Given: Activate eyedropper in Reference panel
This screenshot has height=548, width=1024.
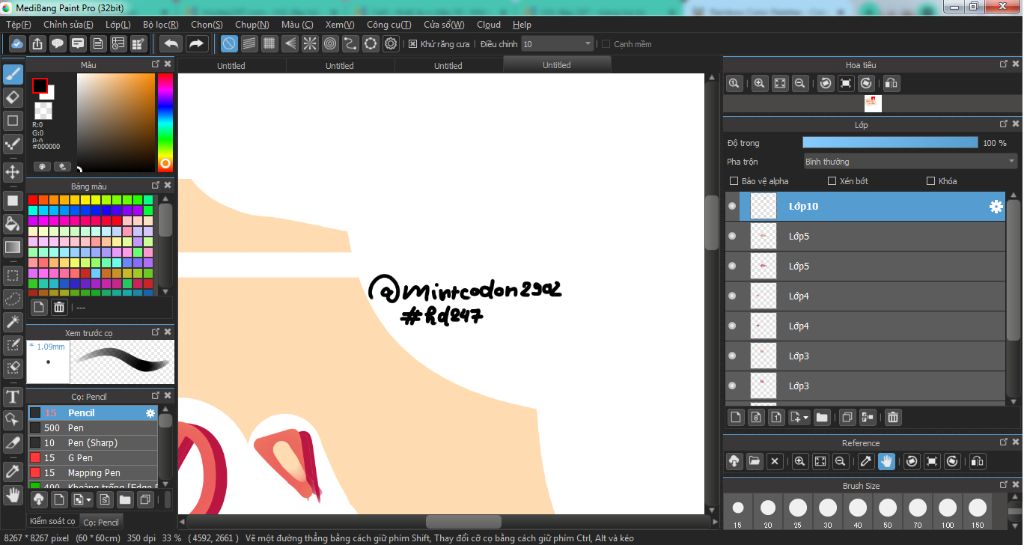Looking at the screenshot, I should pyautogui.click(x=865, y=461).
